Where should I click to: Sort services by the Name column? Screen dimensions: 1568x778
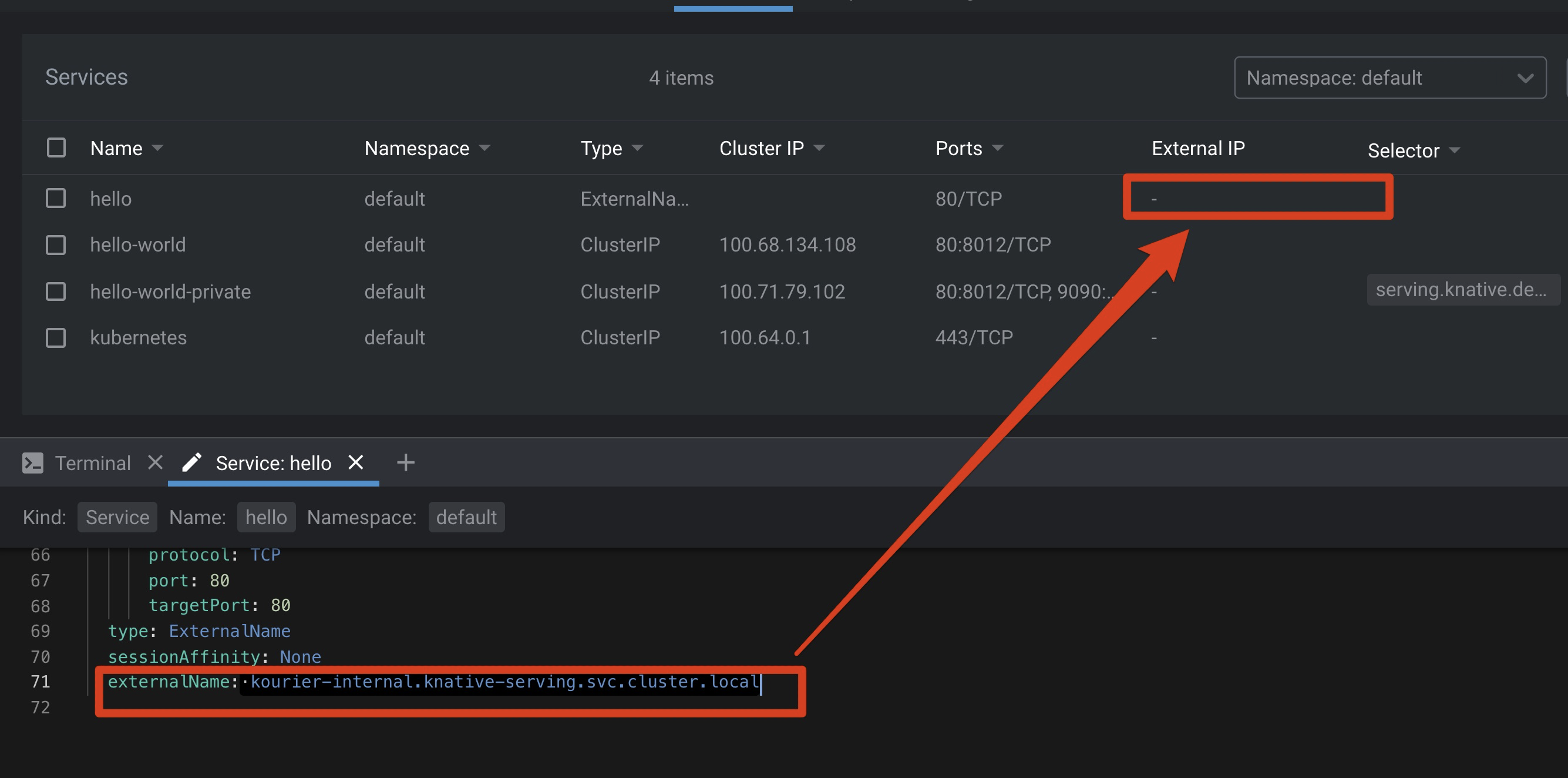coord(127,148)
